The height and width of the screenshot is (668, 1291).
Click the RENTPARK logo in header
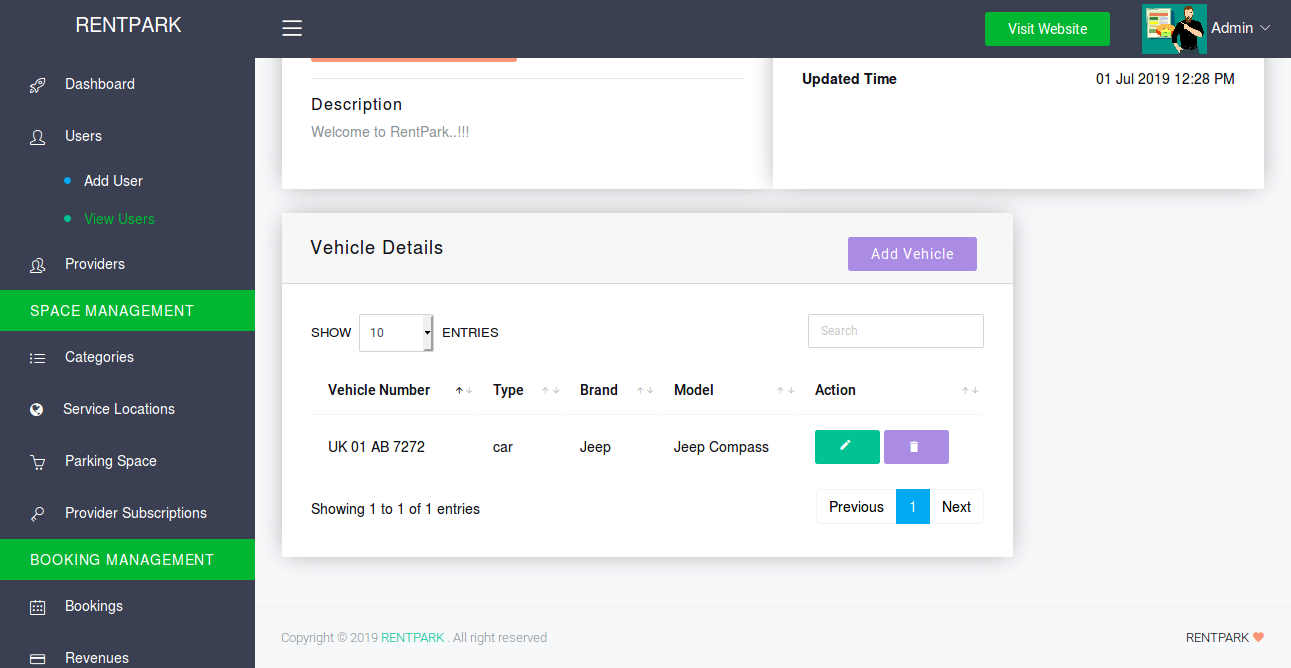pyautogui.click(x=128, y=25)
